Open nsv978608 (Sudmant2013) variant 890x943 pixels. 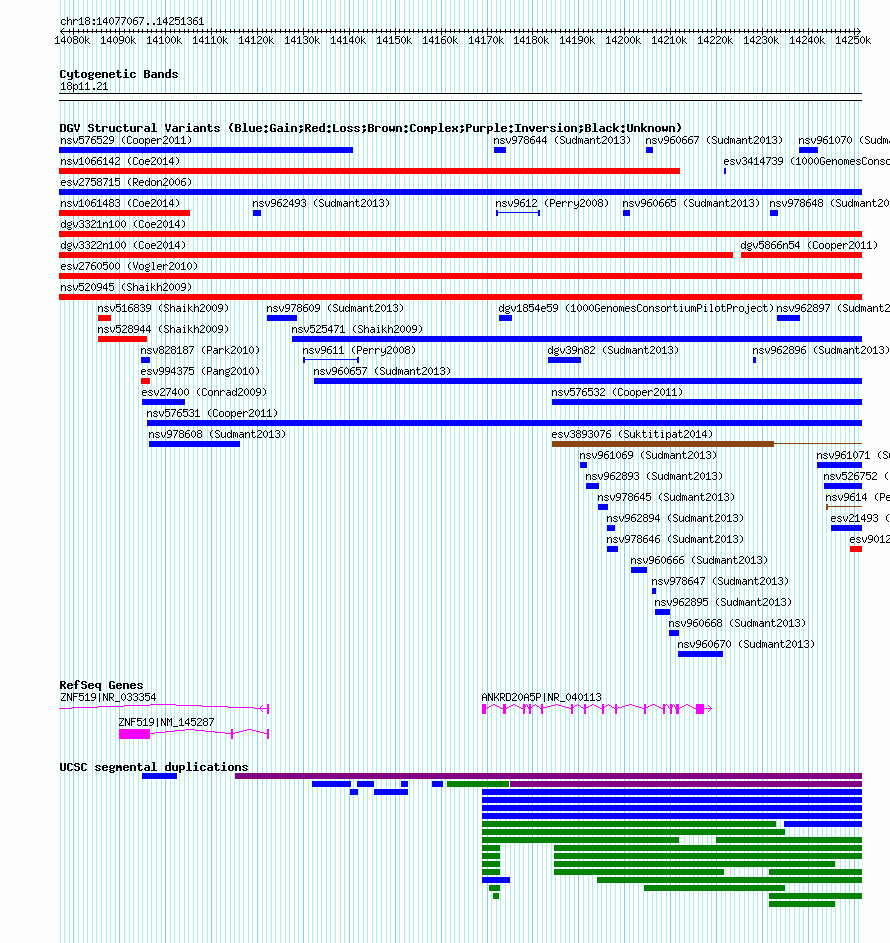(216, 434)
